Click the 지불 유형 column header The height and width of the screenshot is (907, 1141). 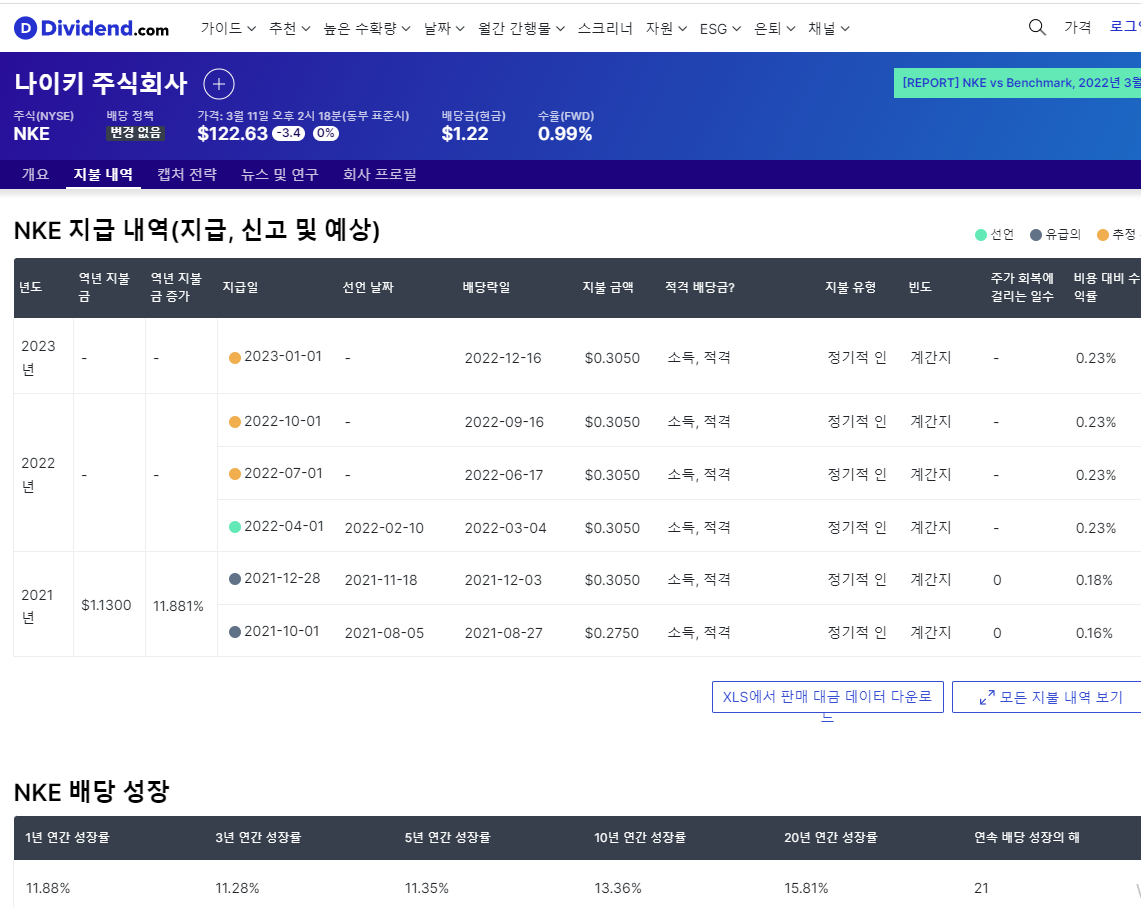850,288
